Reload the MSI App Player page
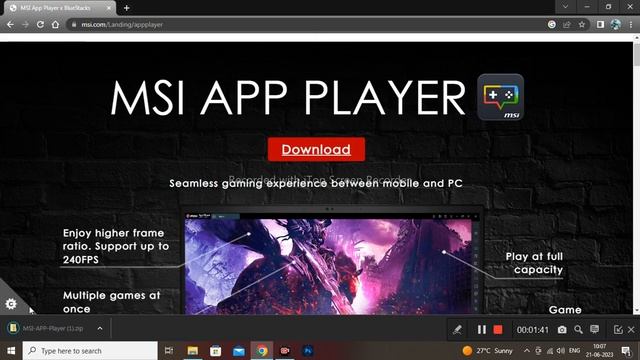 pyautogui.click(x=40, y=24)
